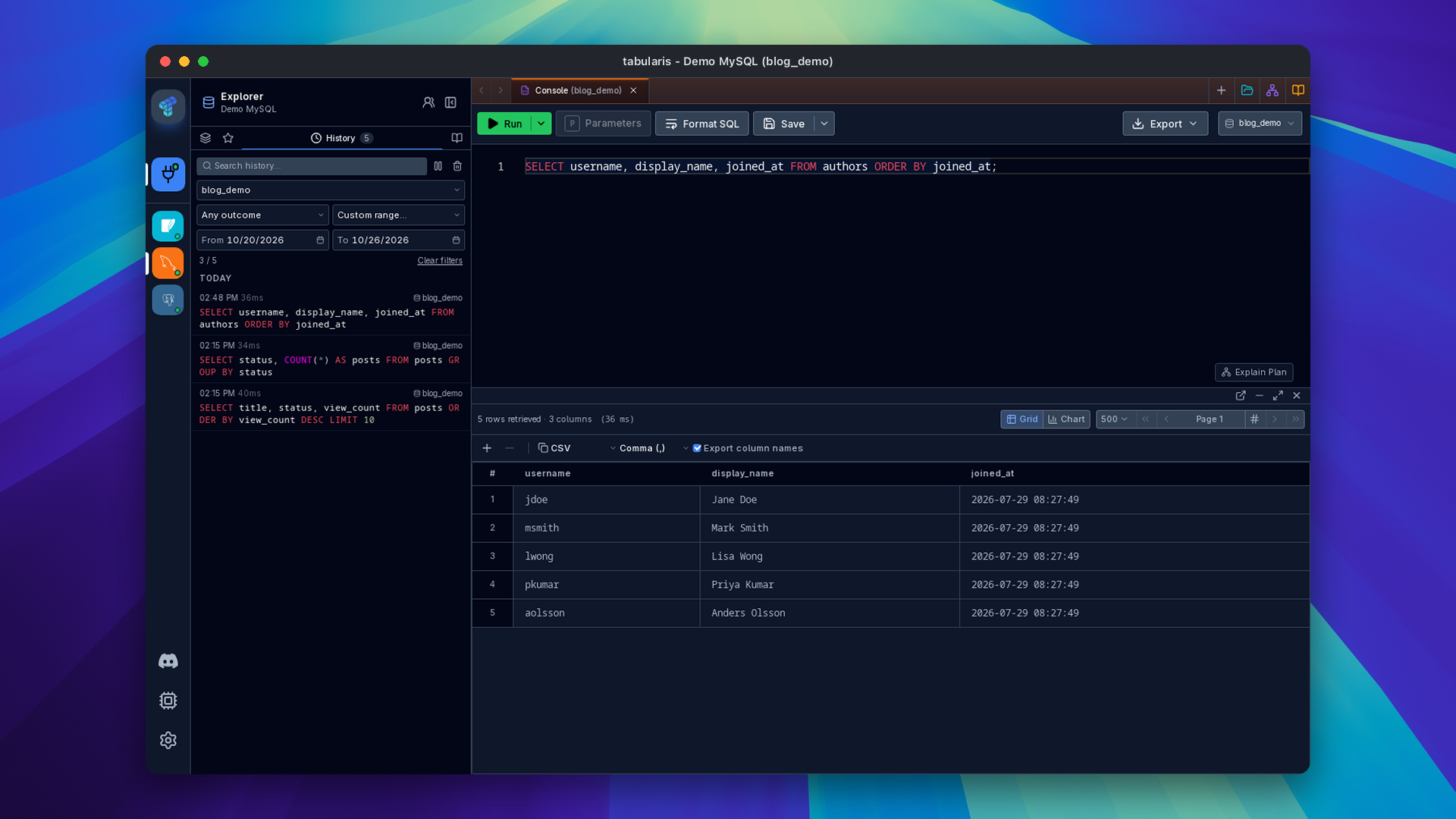The image size is (1456, 819).
Task: Click the Clear filters link
Action: [440, 261]
